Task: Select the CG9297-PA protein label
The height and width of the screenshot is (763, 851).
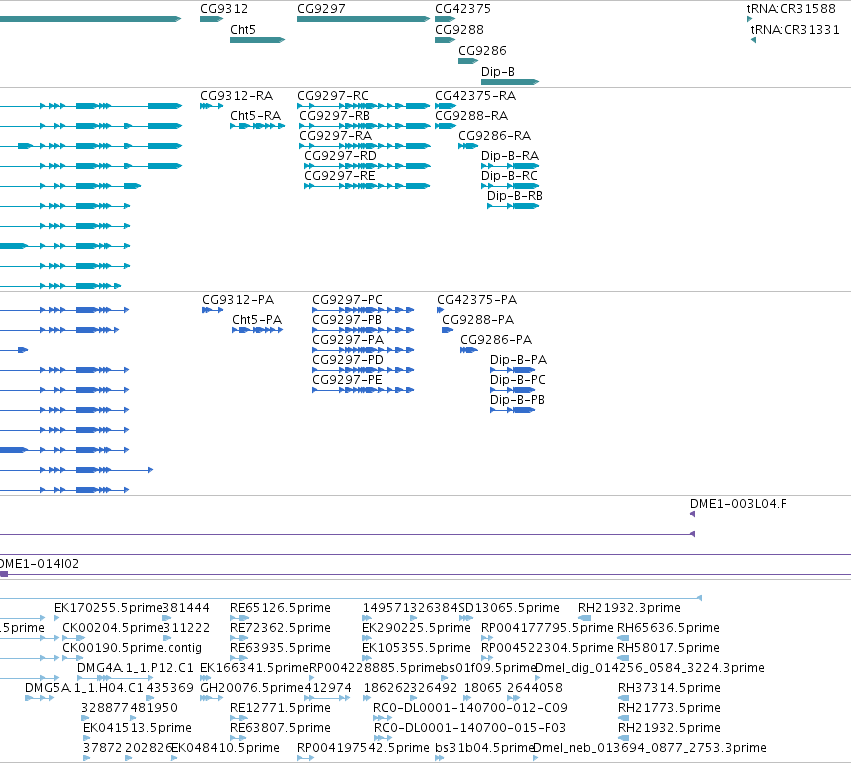Action: coord(347,340)
